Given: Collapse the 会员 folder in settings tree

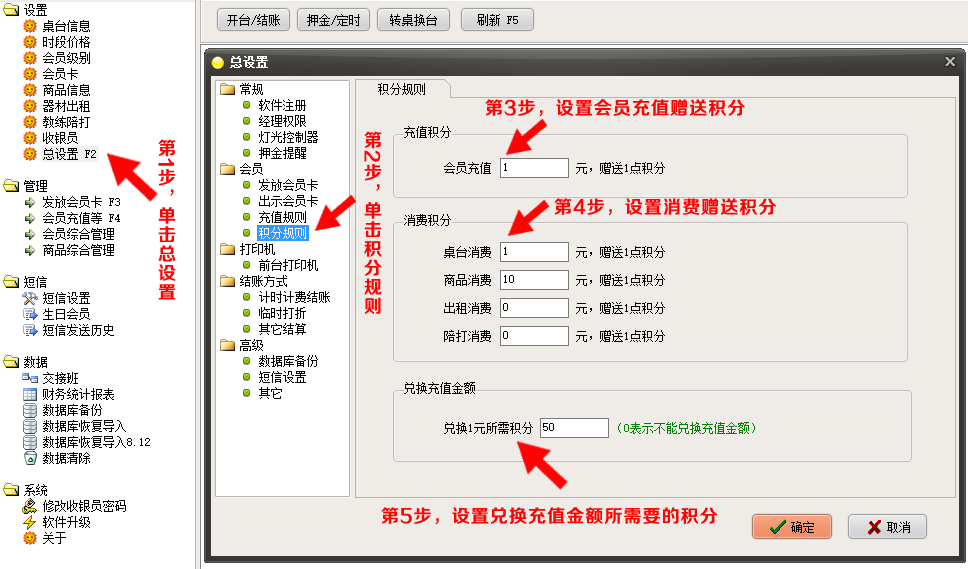Looking at the screenshot, I should pyautogui.click(x=228, y=169).
